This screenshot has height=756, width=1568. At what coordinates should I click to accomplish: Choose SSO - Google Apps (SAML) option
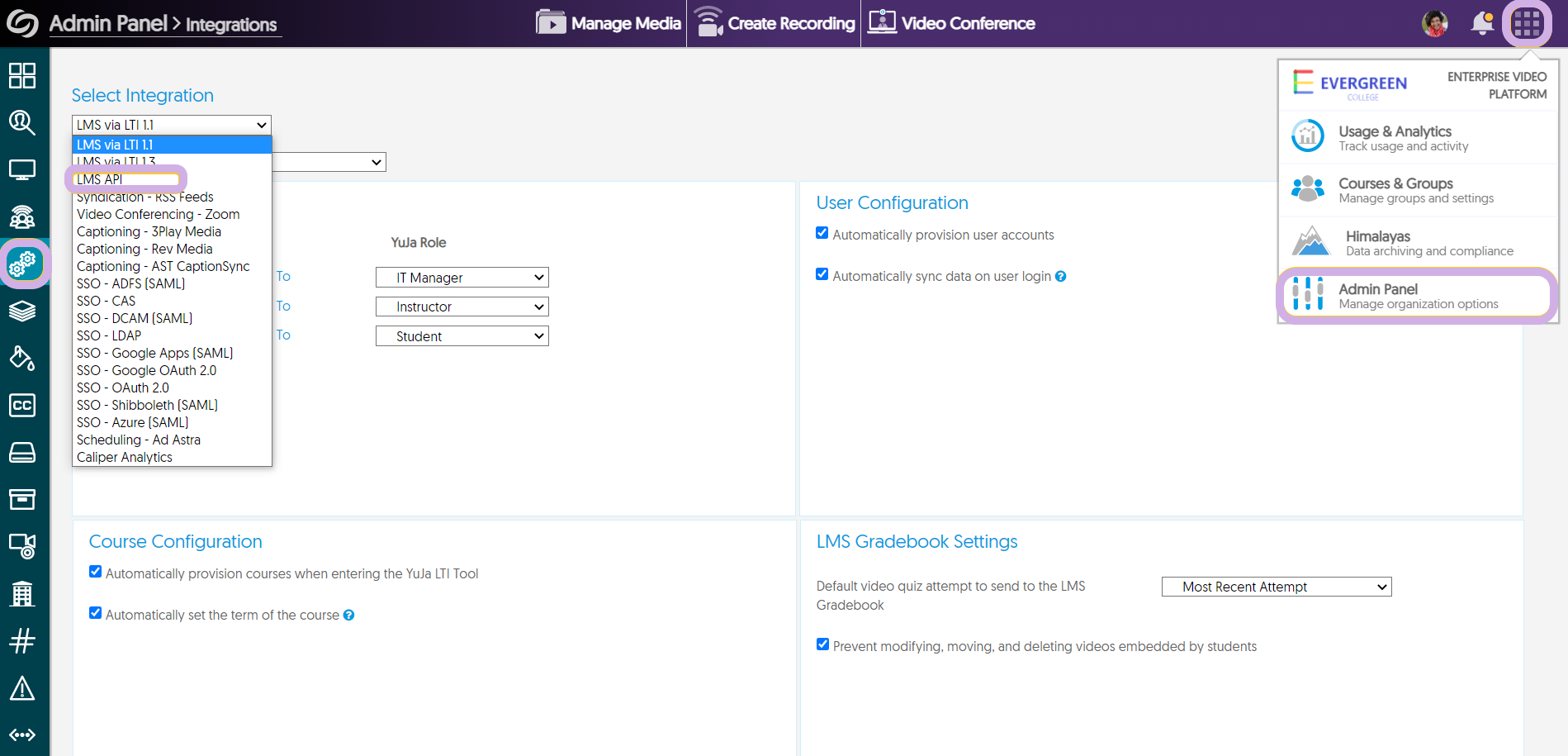pyautogui.click(x=172, y=353)
